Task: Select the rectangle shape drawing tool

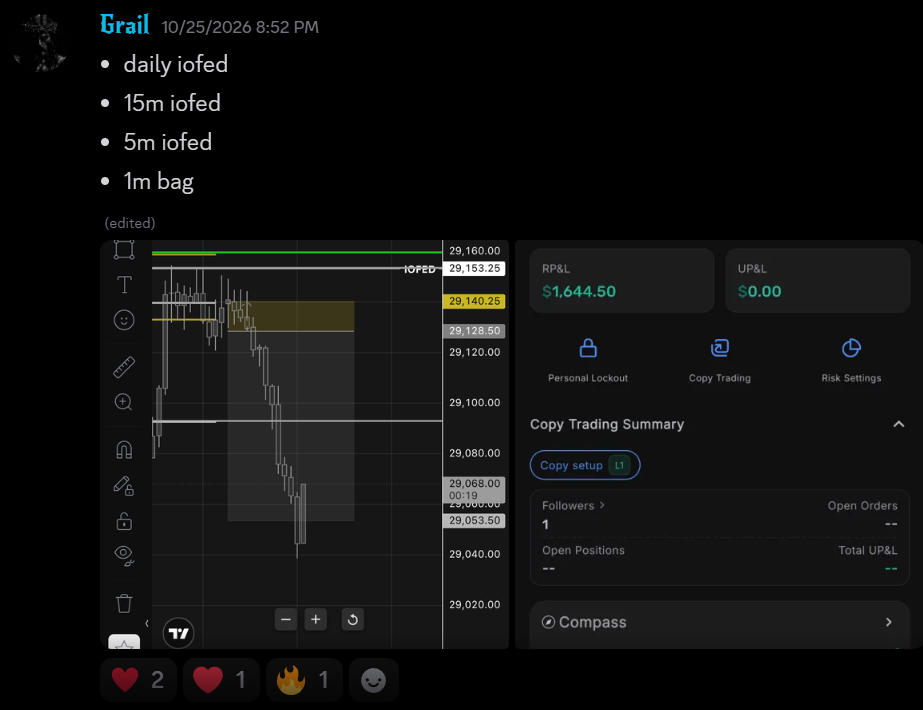Action: pyautogui.click(x=124, y=250)
